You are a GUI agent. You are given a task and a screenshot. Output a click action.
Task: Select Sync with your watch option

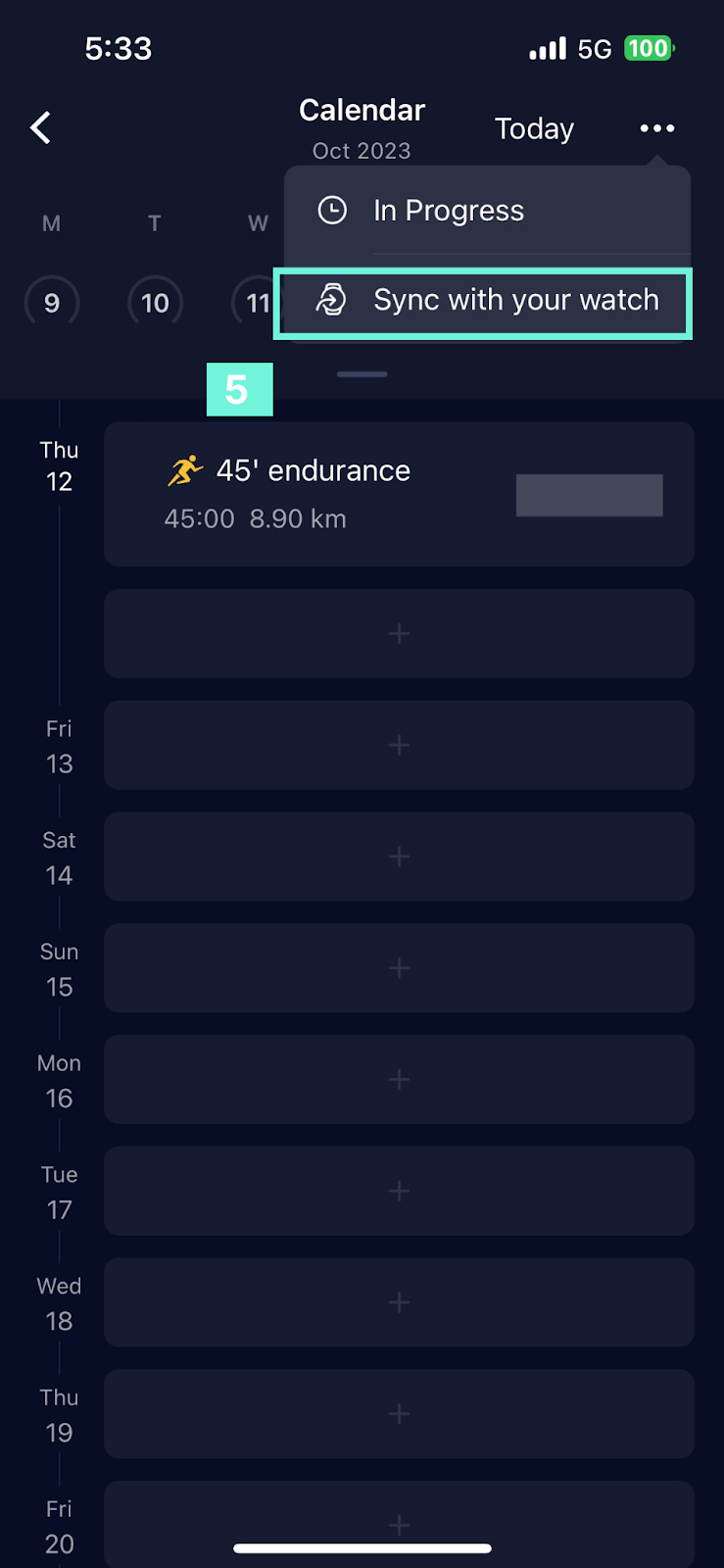pyautogui.click(x=515, y=300)
